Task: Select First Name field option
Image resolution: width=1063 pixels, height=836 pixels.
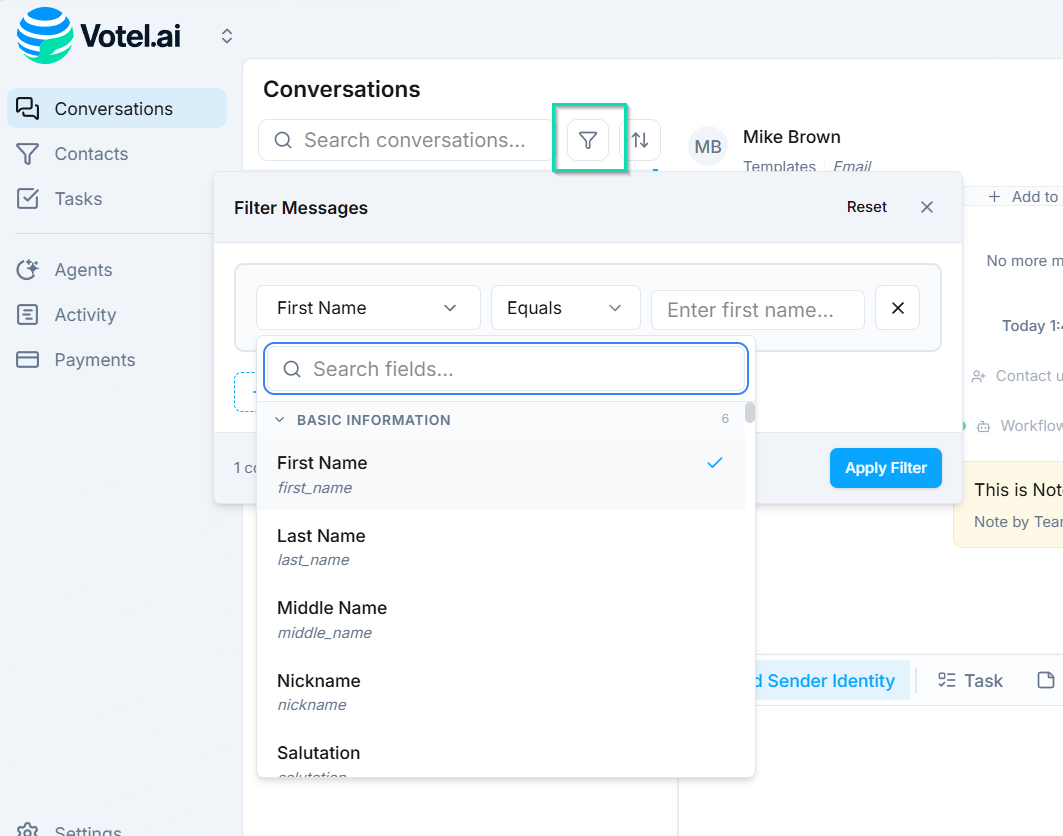Action: (500, 474)
